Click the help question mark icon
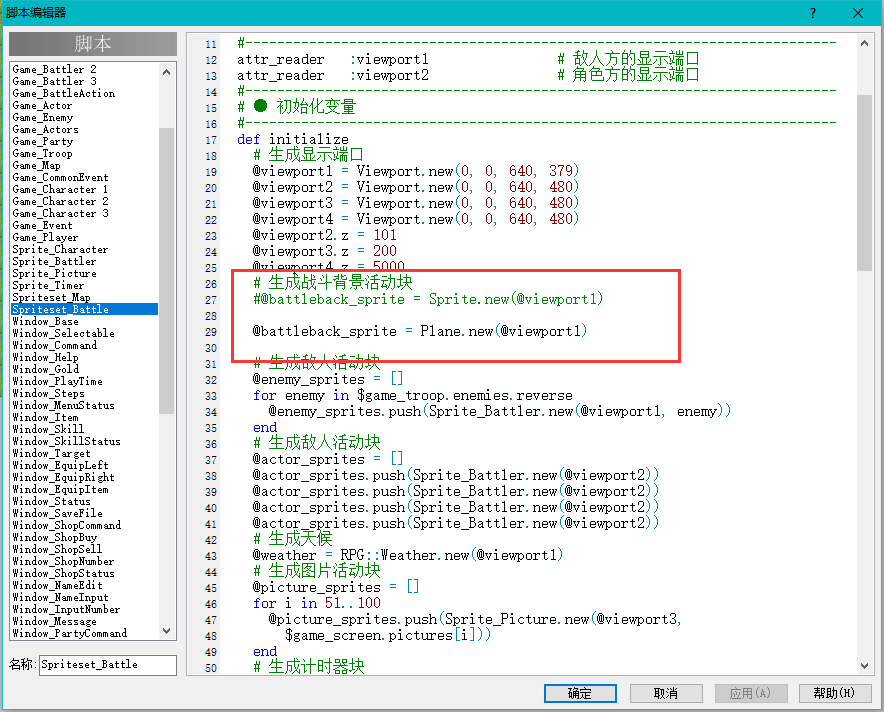Viewport: 884px width, 712px height. [812, 13]
